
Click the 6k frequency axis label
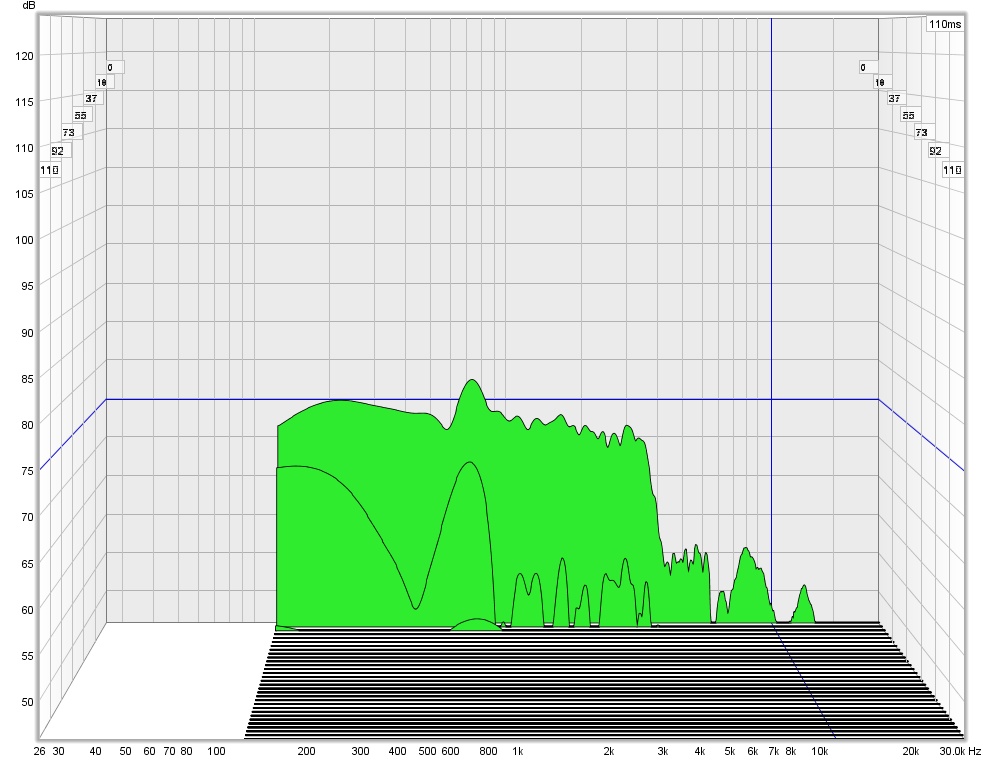tap(753, 751)
